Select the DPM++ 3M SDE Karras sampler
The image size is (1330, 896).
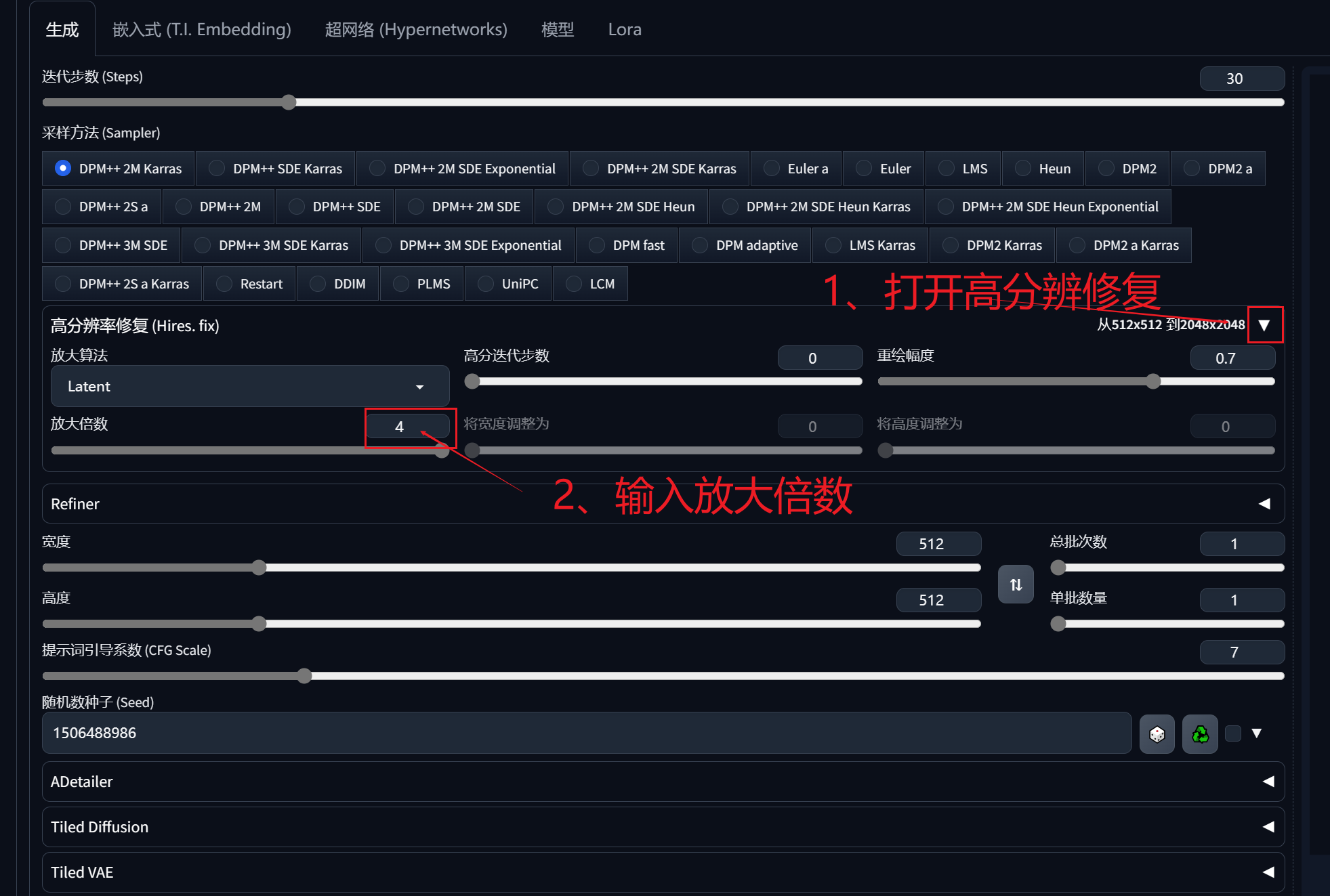point(272,245)
